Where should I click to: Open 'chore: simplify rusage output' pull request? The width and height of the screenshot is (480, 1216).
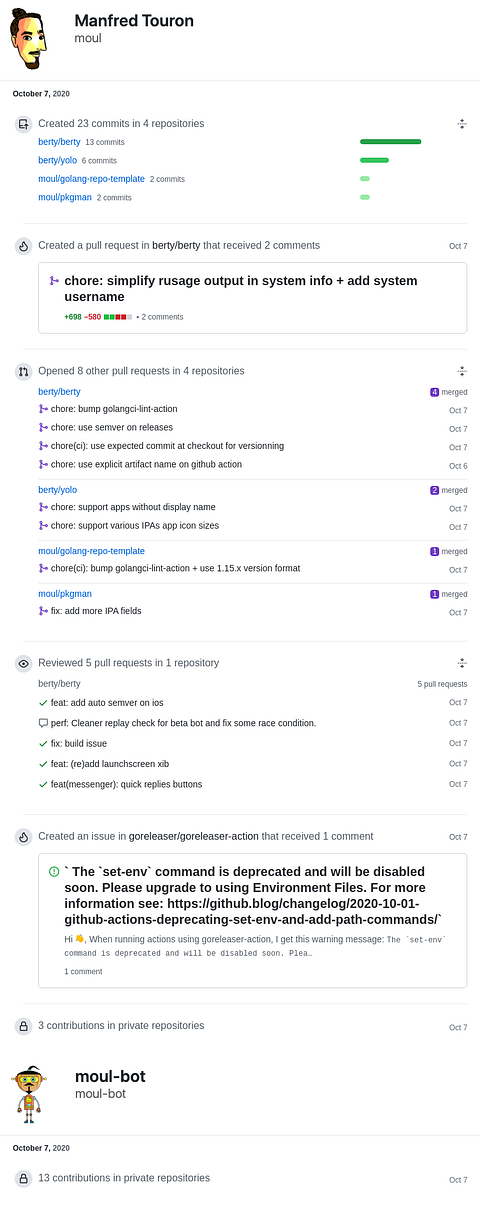point(241,289)
